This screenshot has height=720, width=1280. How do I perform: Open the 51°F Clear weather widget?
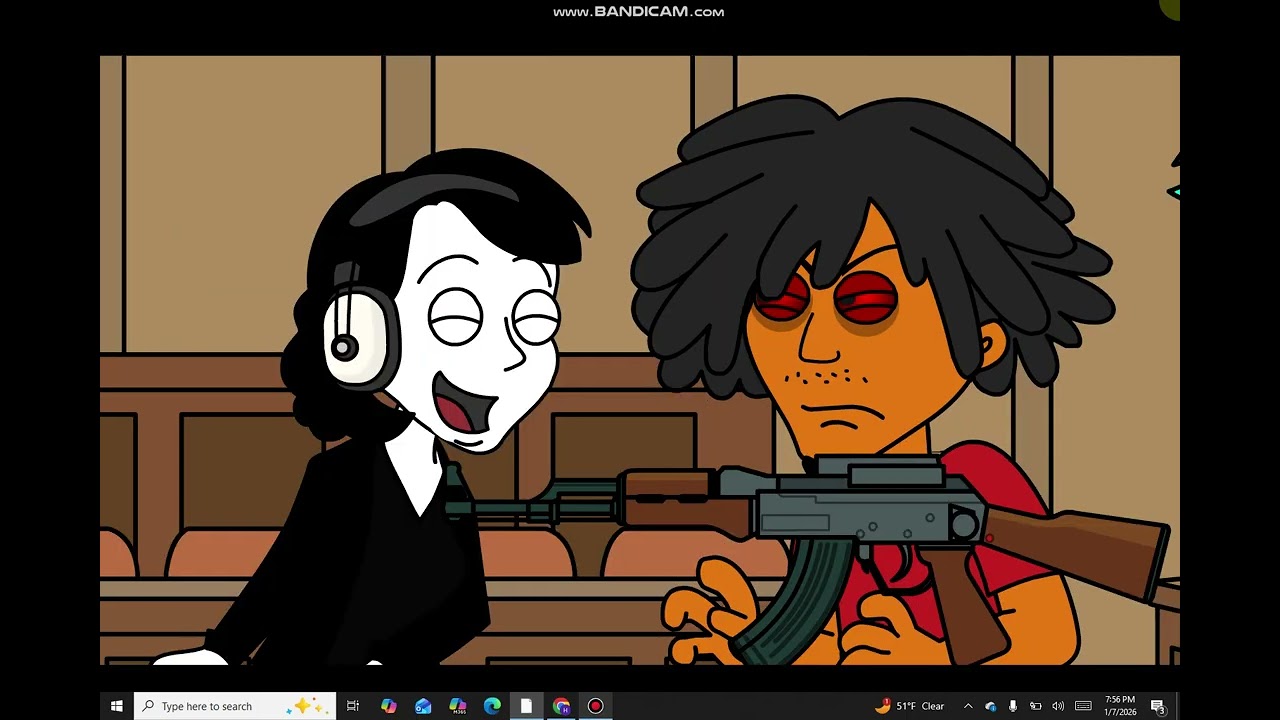click(x=910, y=706)
